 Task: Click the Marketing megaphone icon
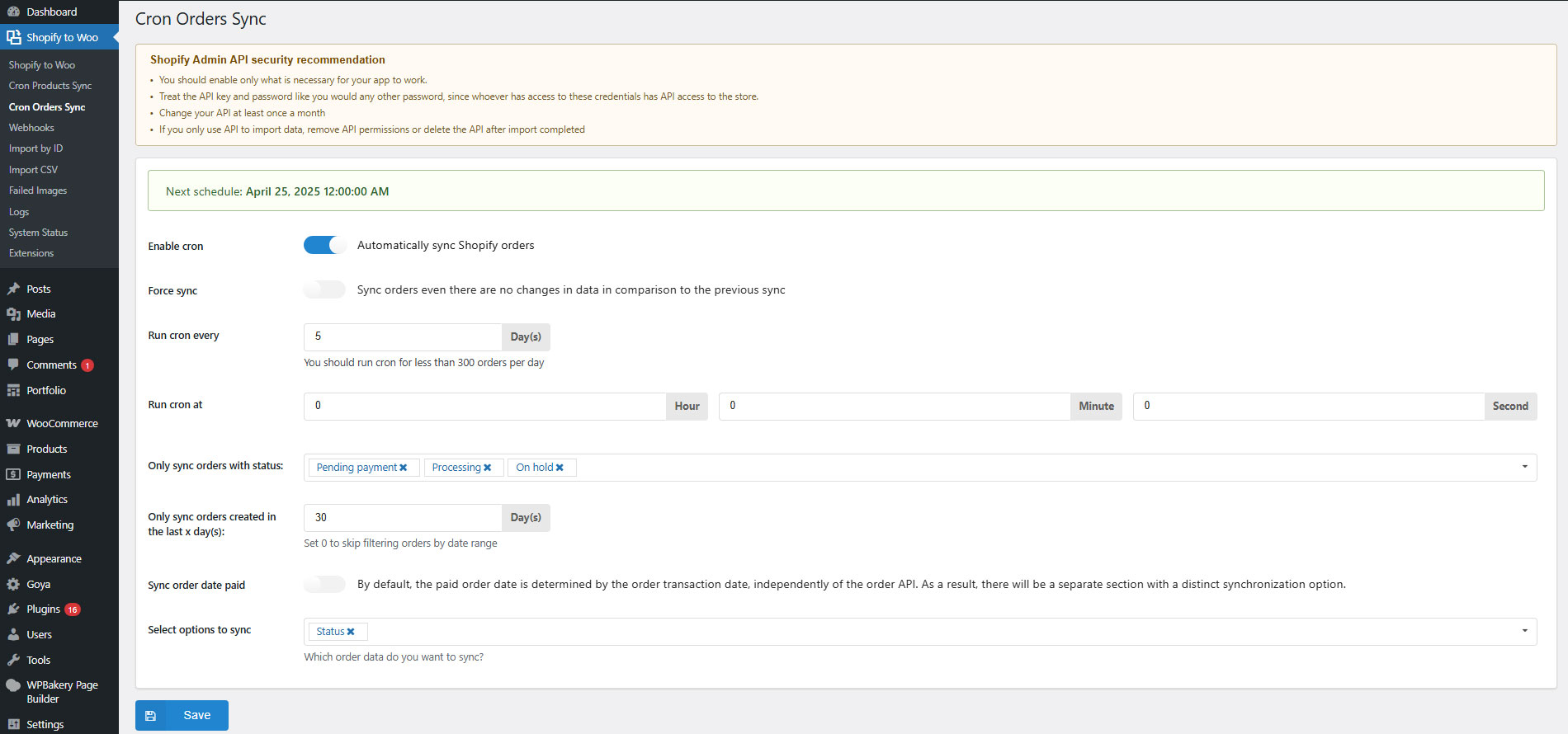tap(13, 525)
